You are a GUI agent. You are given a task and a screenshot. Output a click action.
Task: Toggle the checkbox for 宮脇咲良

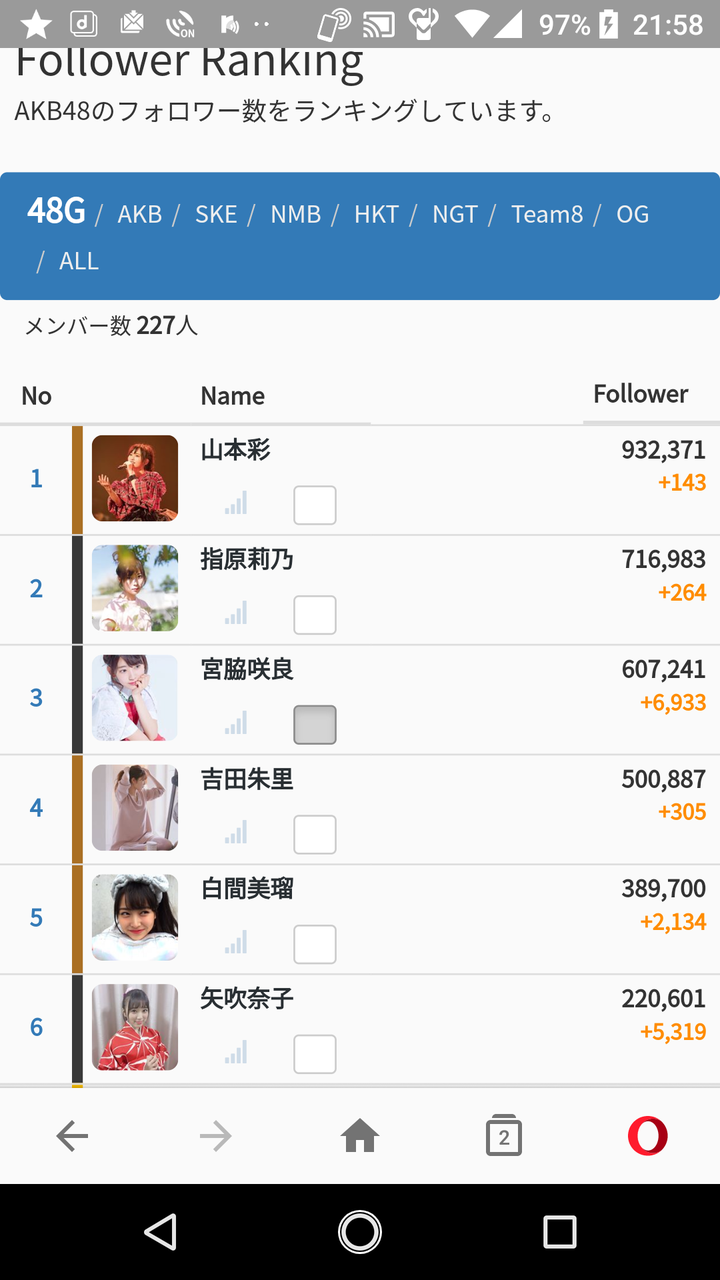315,725
